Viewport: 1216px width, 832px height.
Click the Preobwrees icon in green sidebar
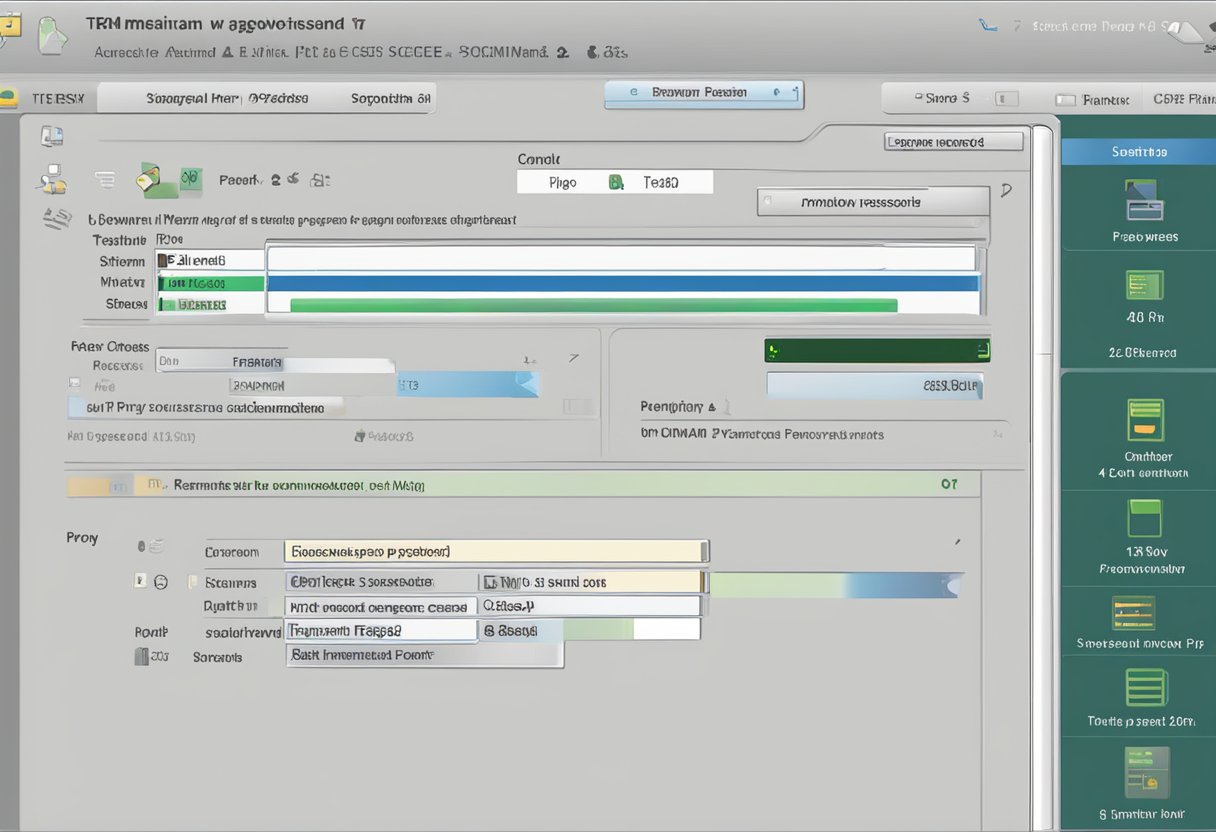(x=1144, y=200)
